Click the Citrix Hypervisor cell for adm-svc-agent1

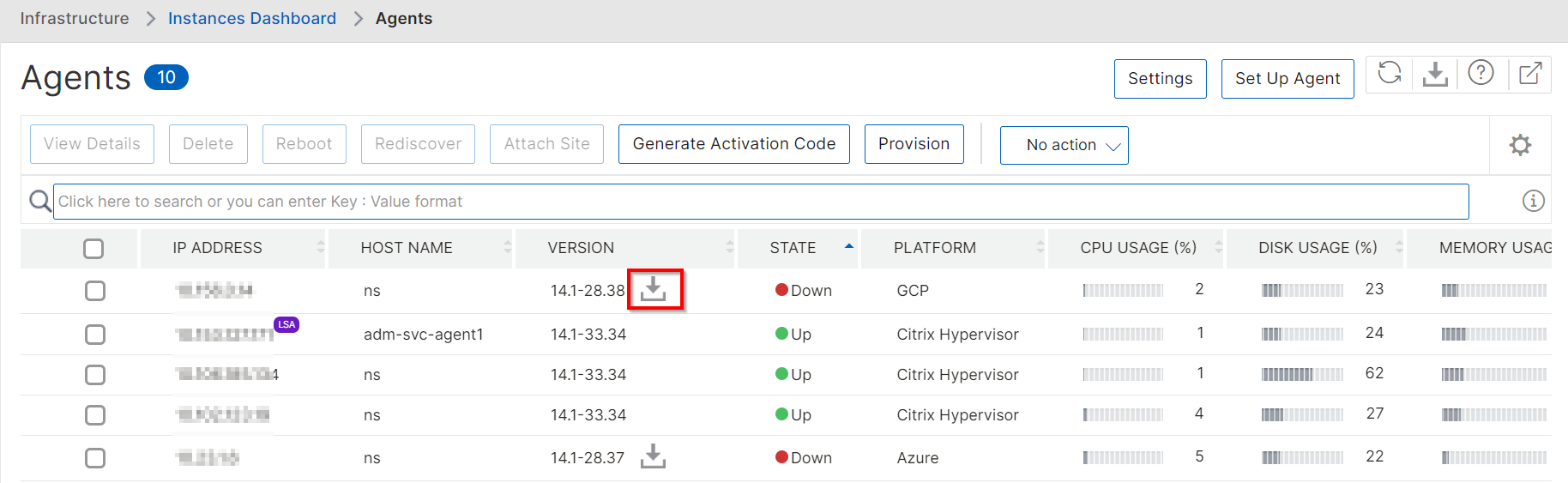coord(958,334)
